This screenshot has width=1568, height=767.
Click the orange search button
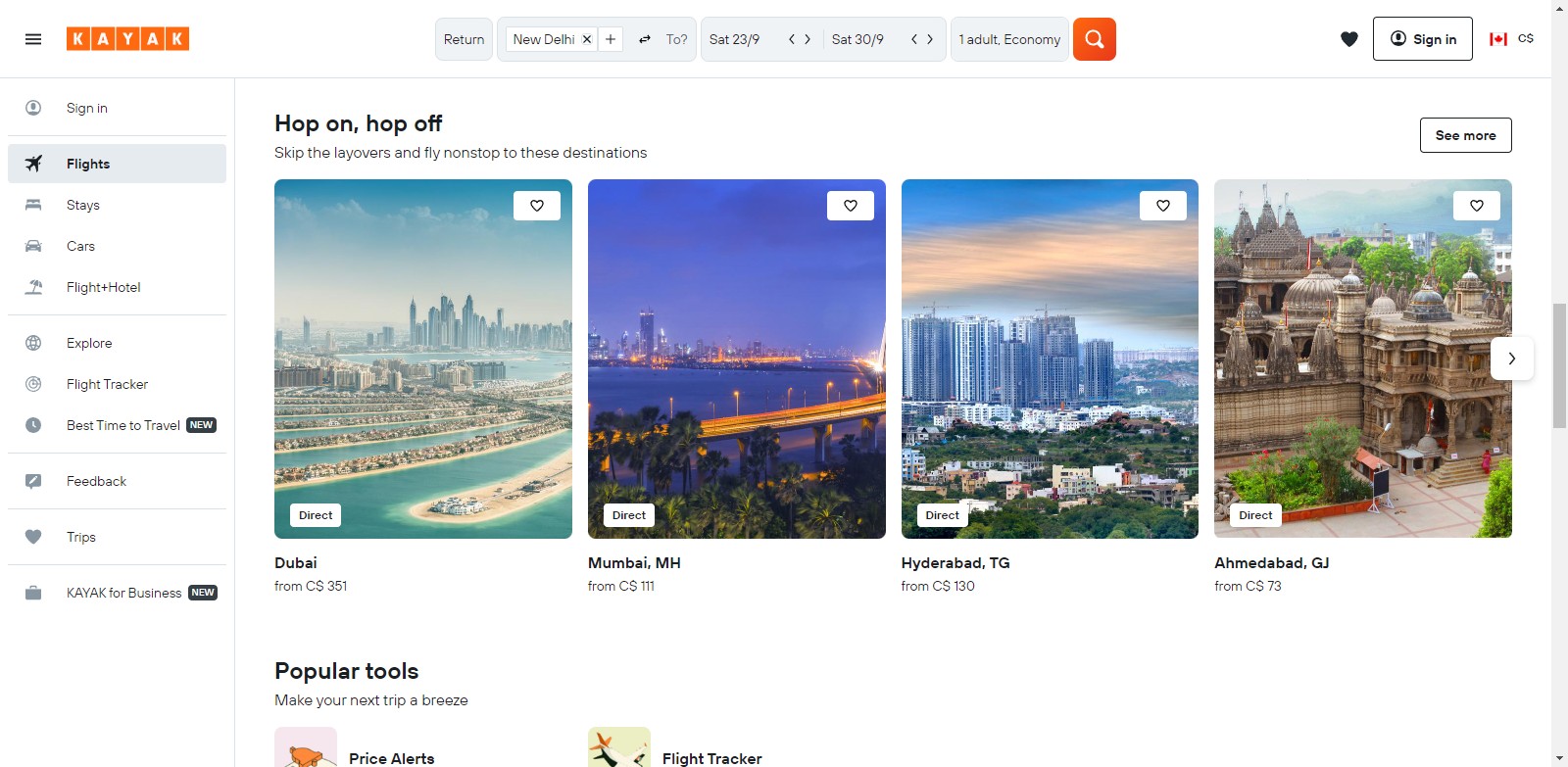tap(1094, 39)
